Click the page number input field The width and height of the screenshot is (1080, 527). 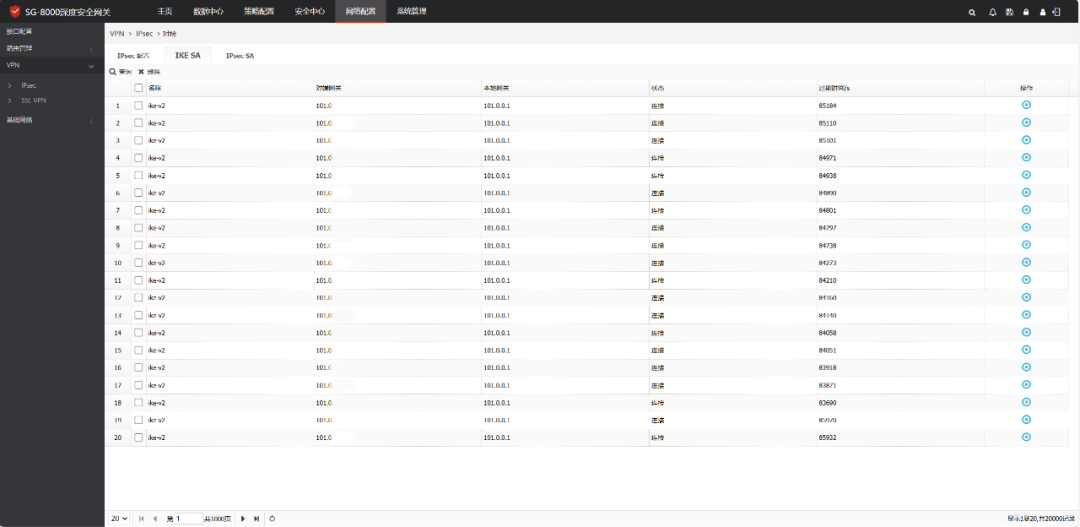(x=189, y=519)
